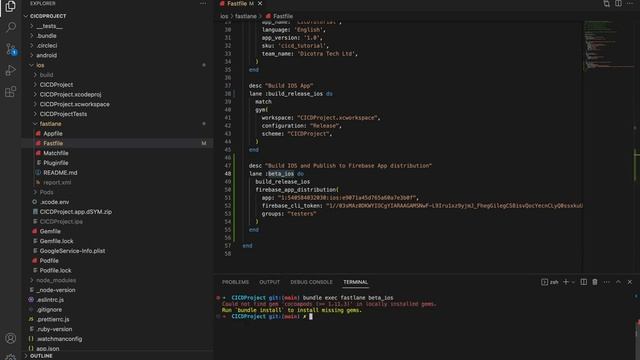Close the Fastfile editor tab
Screen dimensions: 640x360
point(260,4)
